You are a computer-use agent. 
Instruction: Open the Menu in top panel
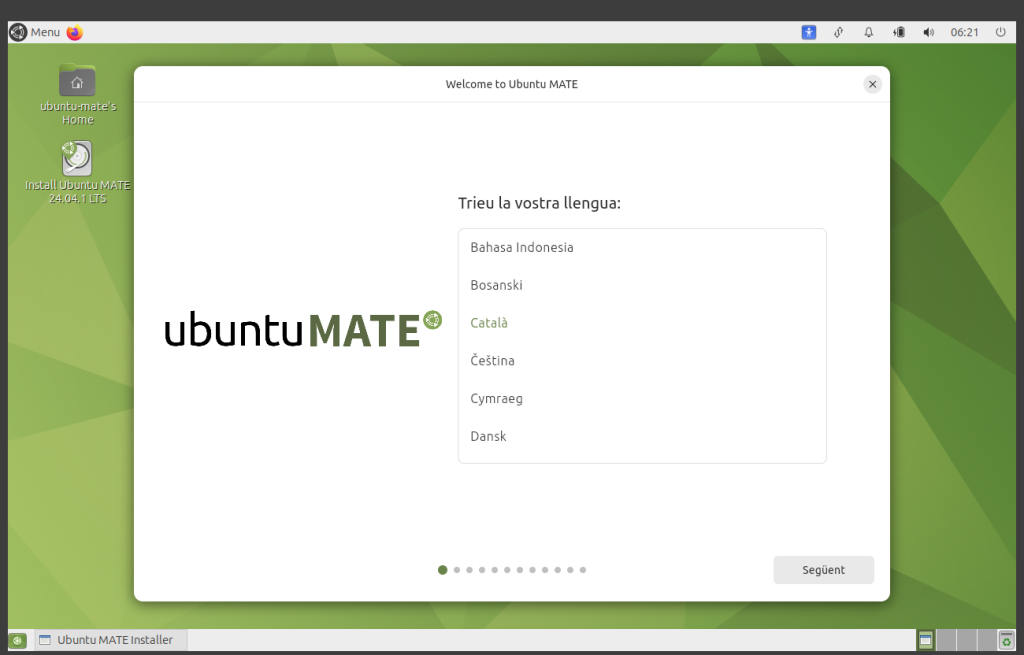tap(35, 32)
